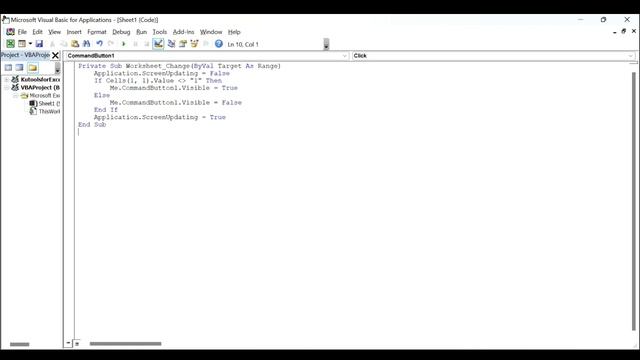Click the code window vertical scrollbar
The image size is (640, 360).
click(x=633, y=201)
